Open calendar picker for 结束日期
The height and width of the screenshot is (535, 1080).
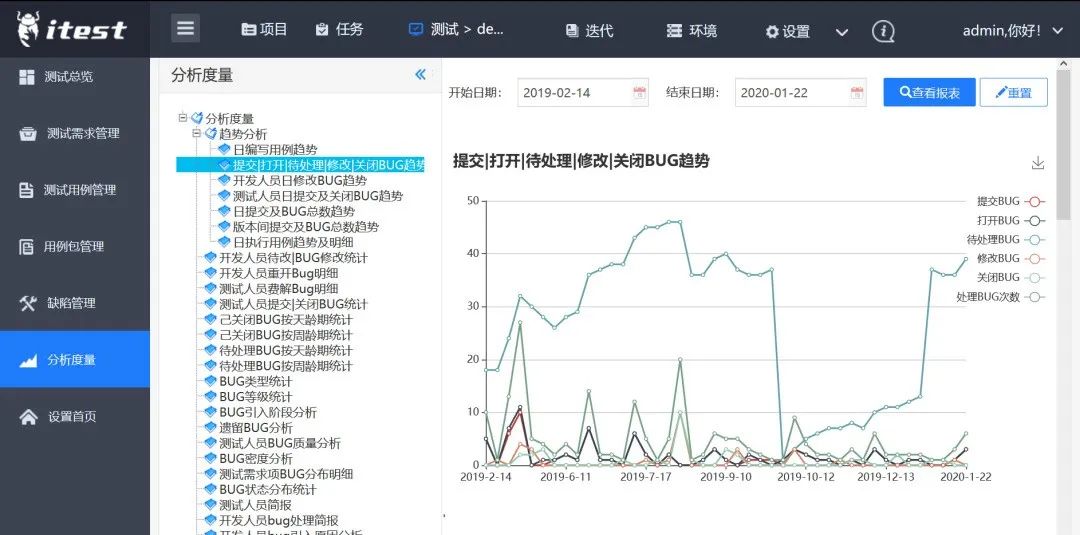click(x=856, y=92)
